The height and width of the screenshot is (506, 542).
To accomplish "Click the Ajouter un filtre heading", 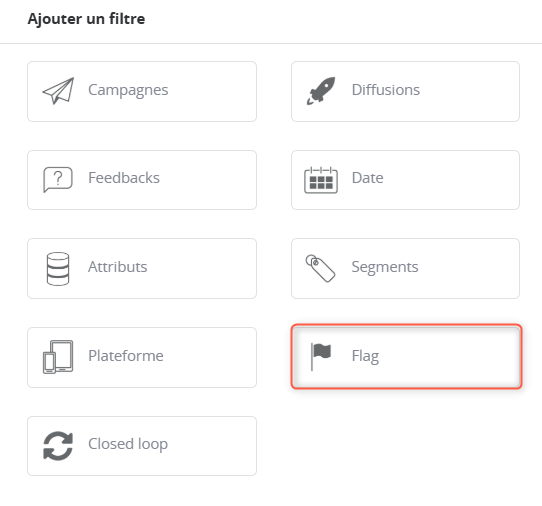I will 86,19.
